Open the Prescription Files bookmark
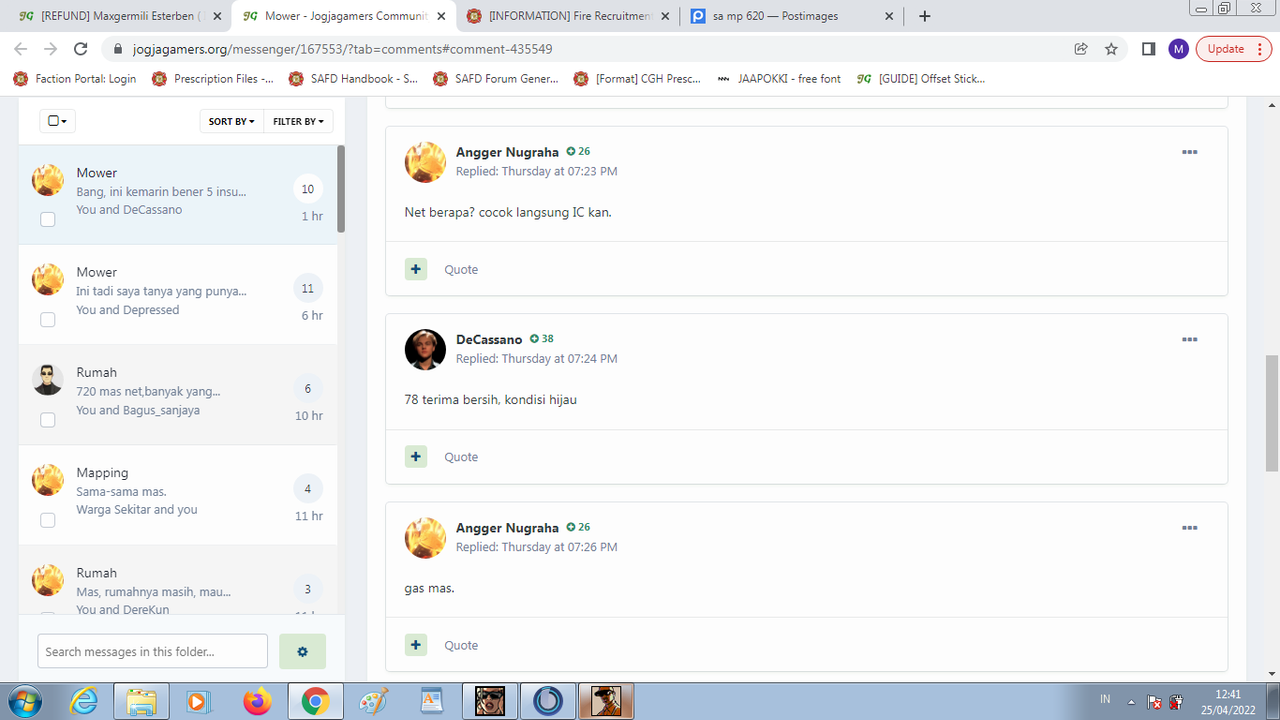Image resolution: width=1280 pixels, height=720 pixels. pyautogui.click(x=214, y=79)
